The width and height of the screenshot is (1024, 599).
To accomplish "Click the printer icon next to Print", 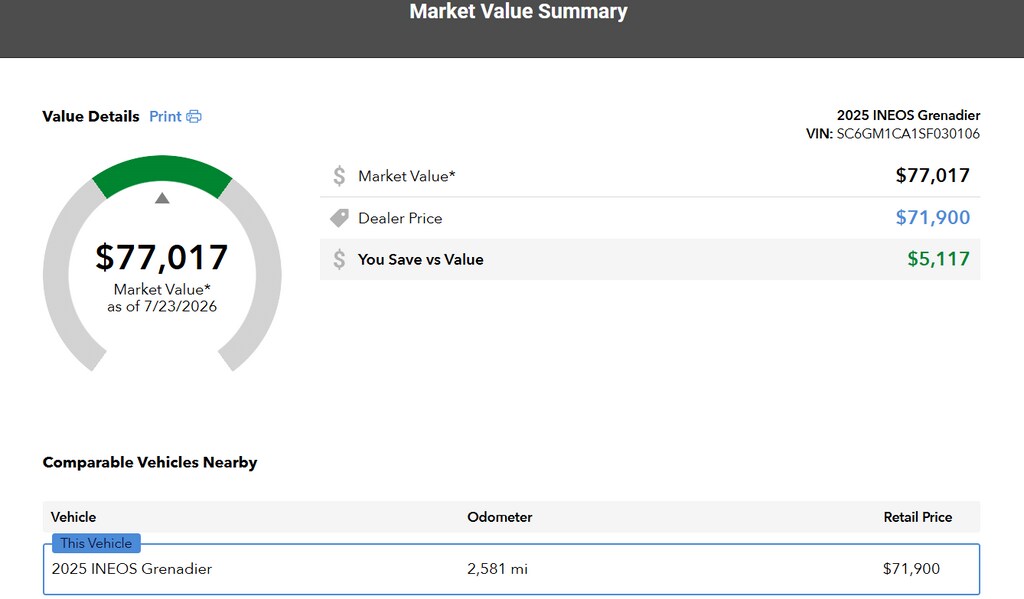I will (x=194, y=117).
